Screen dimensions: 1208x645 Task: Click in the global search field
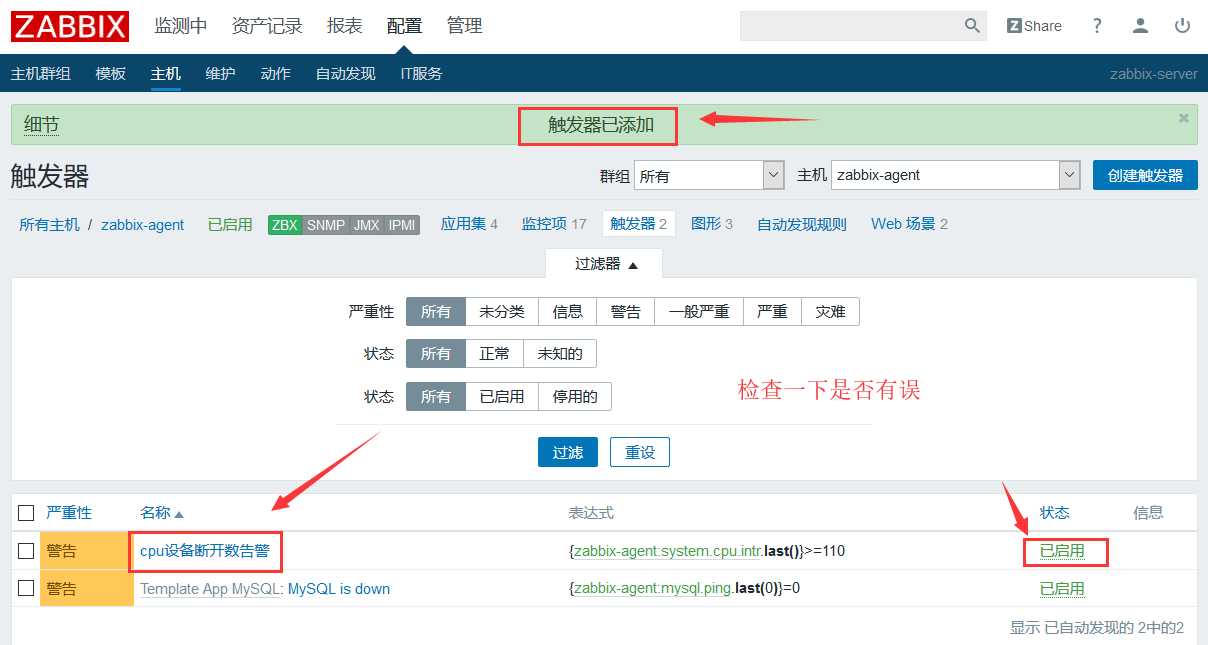pyautogui.click(x=851, y=26)
